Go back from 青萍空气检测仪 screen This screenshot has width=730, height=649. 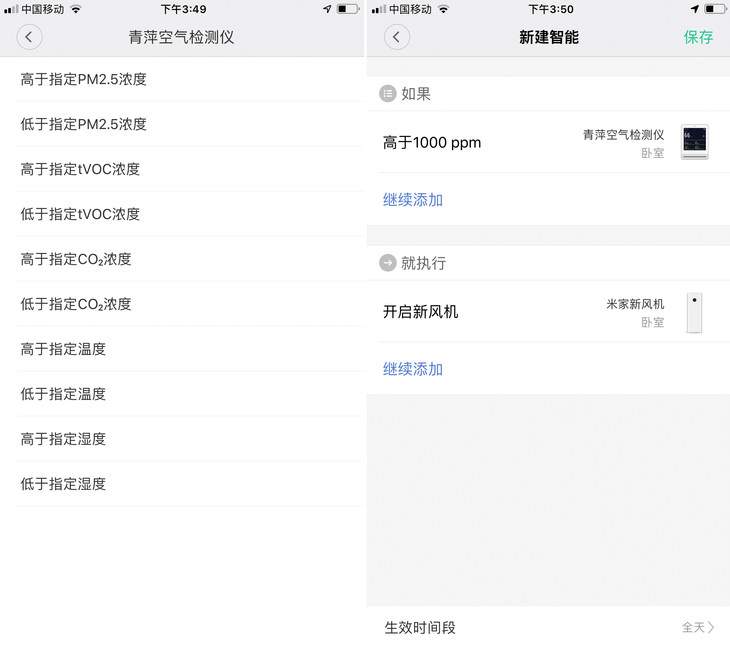[29, 37]
